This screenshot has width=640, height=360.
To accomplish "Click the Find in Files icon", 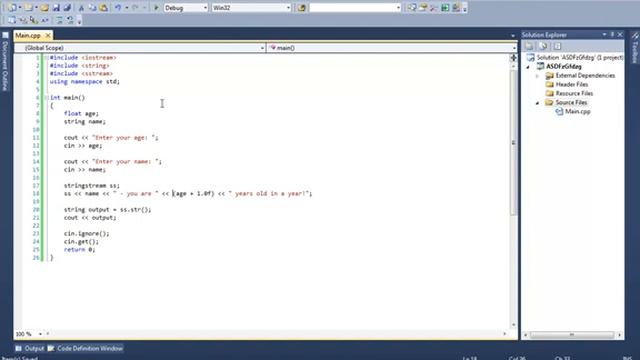I will [302, 8].
